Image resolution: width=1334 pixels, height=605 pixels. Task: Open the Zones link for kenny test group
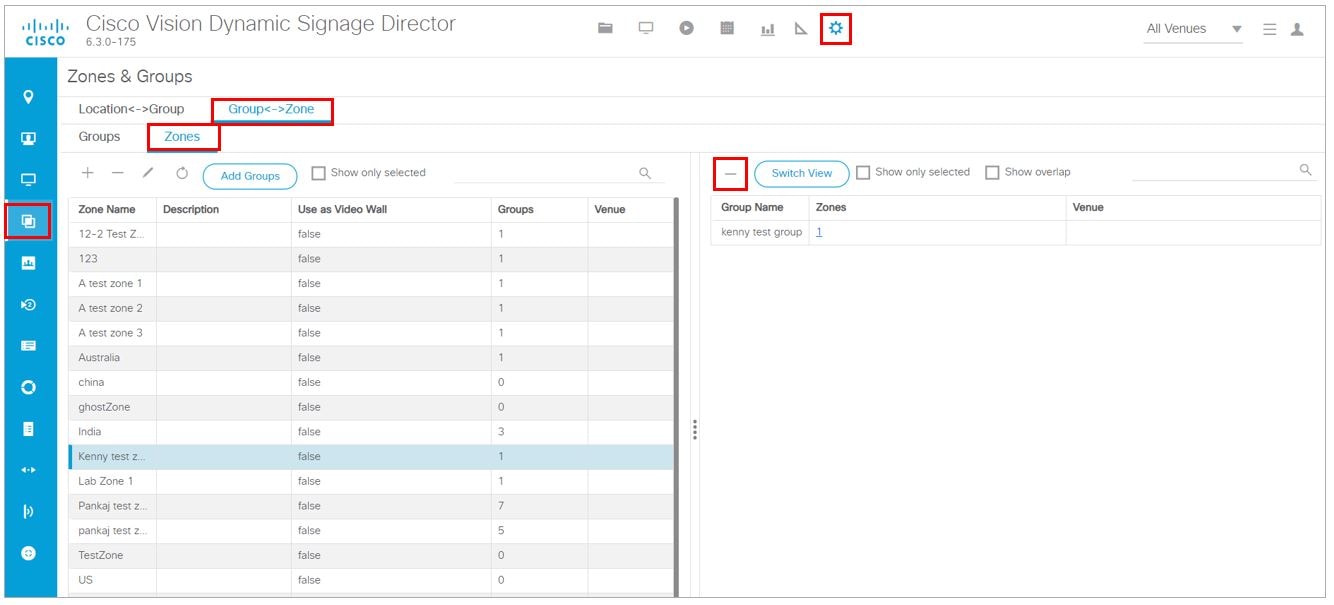[818, 231]
